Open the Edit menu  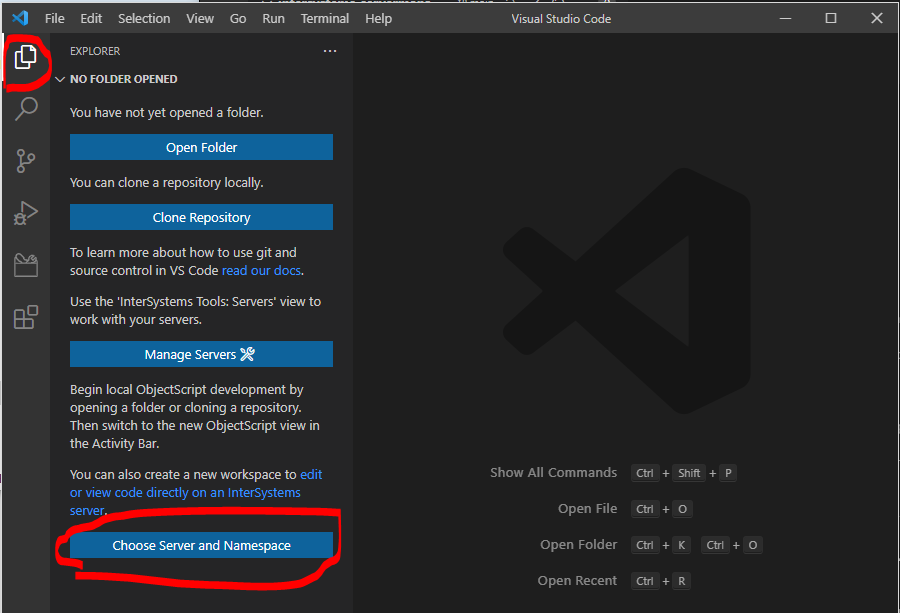91,18
